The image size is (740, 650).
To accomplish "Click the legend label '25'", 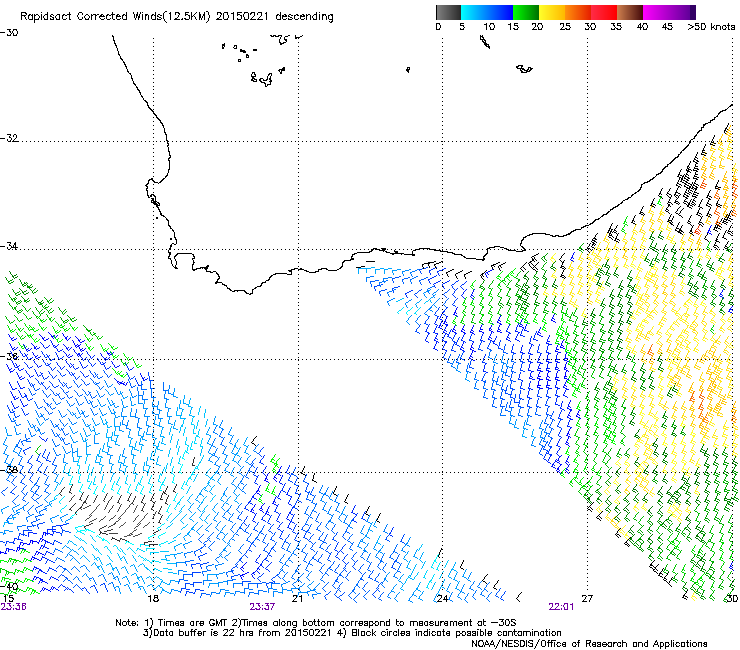I will 565,27.
